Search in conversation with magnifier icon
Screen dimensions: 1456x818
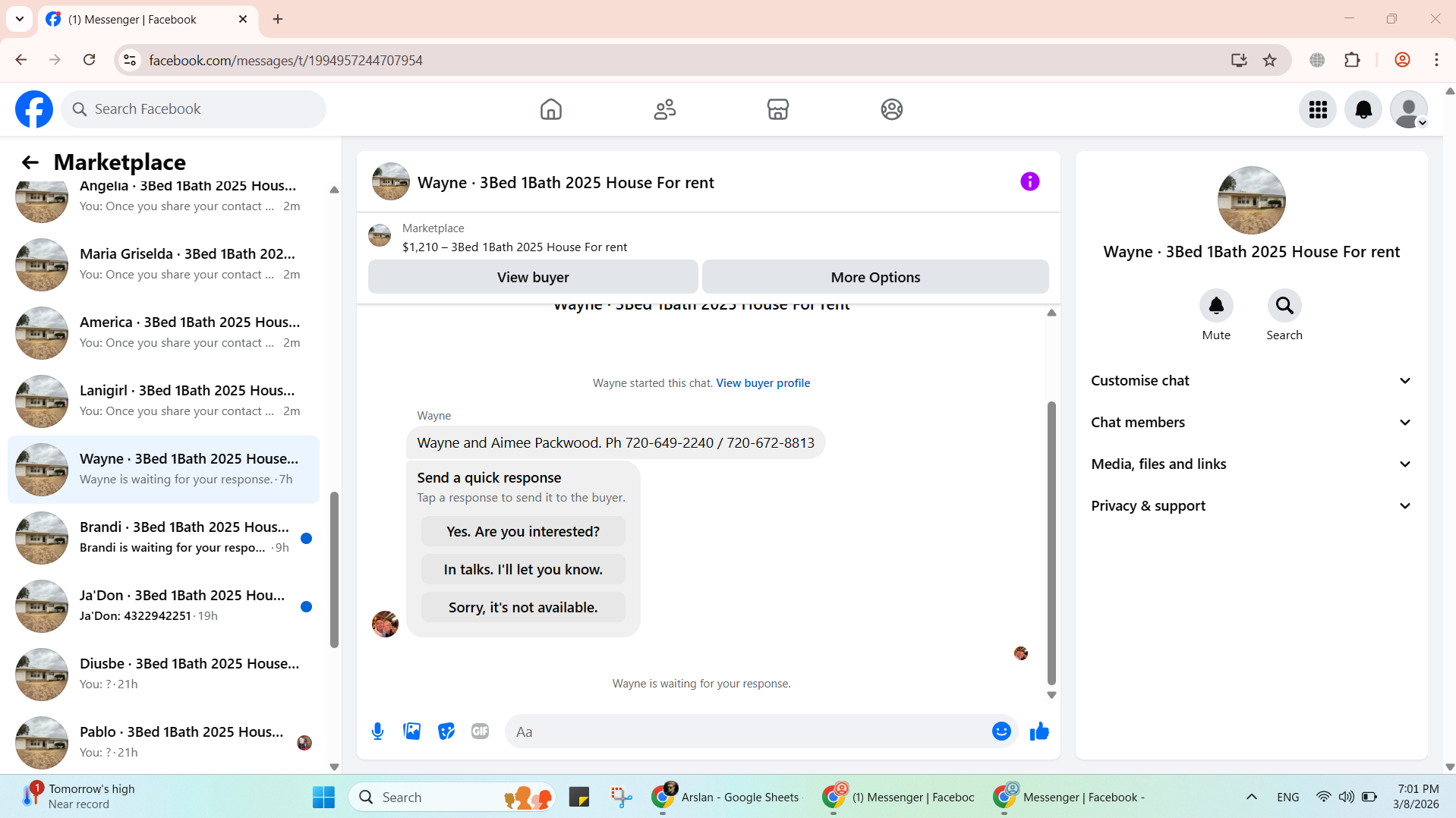tap(1284, 306)
